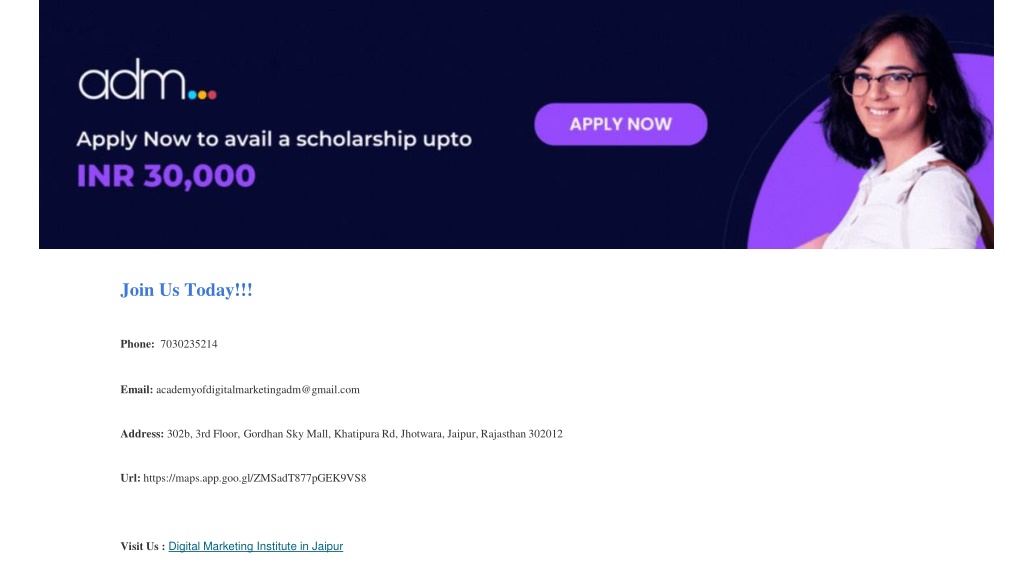Click the INR 30,000 scholarship amount
The image size is (1024, 576).
pos(166,176)
